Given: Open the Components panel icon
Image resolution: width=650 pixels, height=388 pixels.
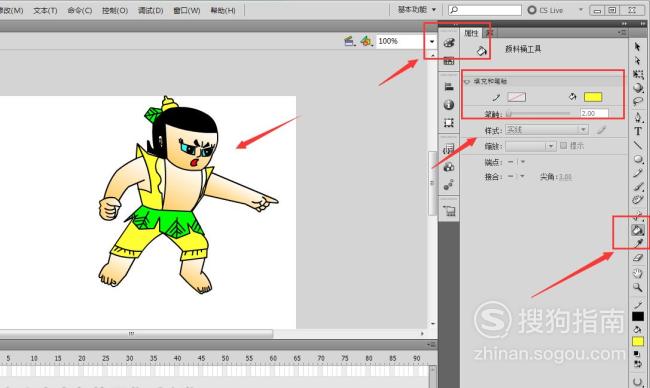Looking at the screenshot, I should [449, 167].
